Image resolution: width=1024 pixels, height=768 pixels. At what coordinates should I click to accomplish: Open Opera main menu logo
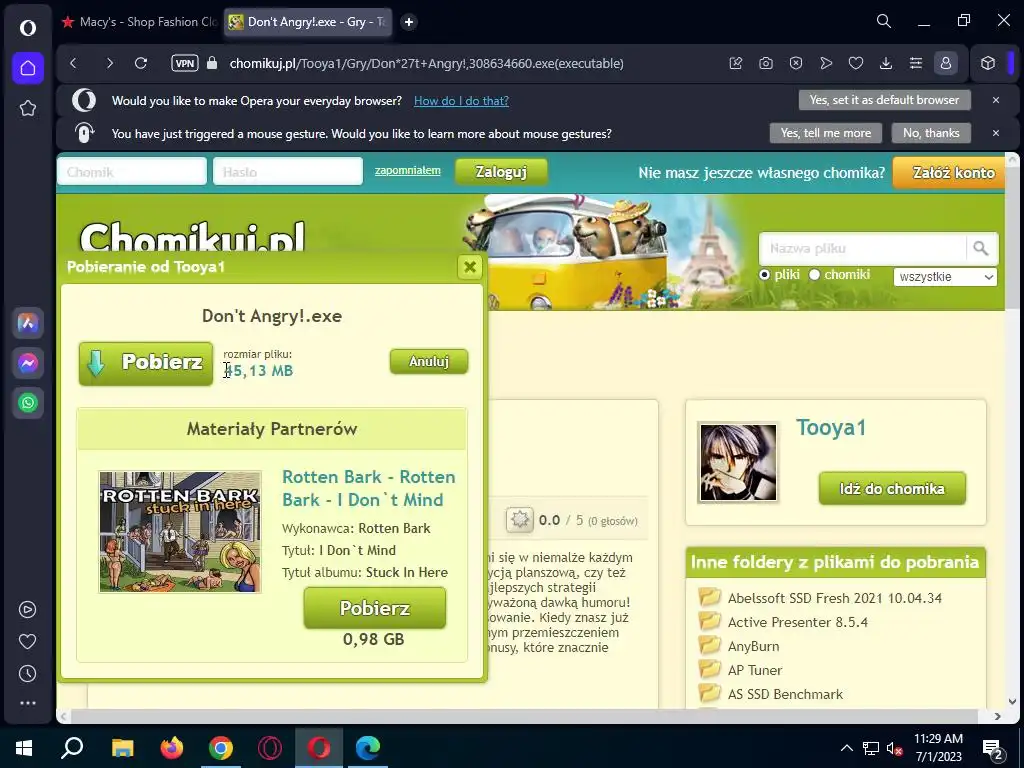(x=27, y=27)
